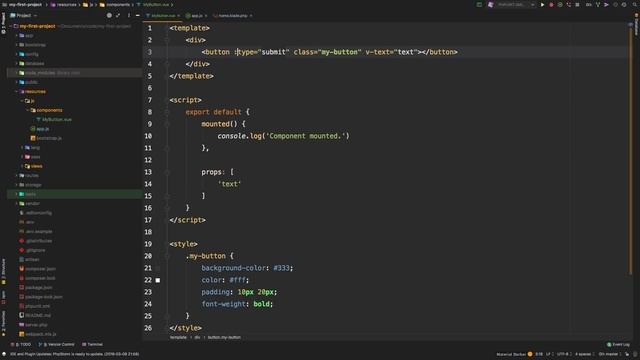Place cursor on console.log line in editor
Screen dimensions: 640x360
pos(283,136)
